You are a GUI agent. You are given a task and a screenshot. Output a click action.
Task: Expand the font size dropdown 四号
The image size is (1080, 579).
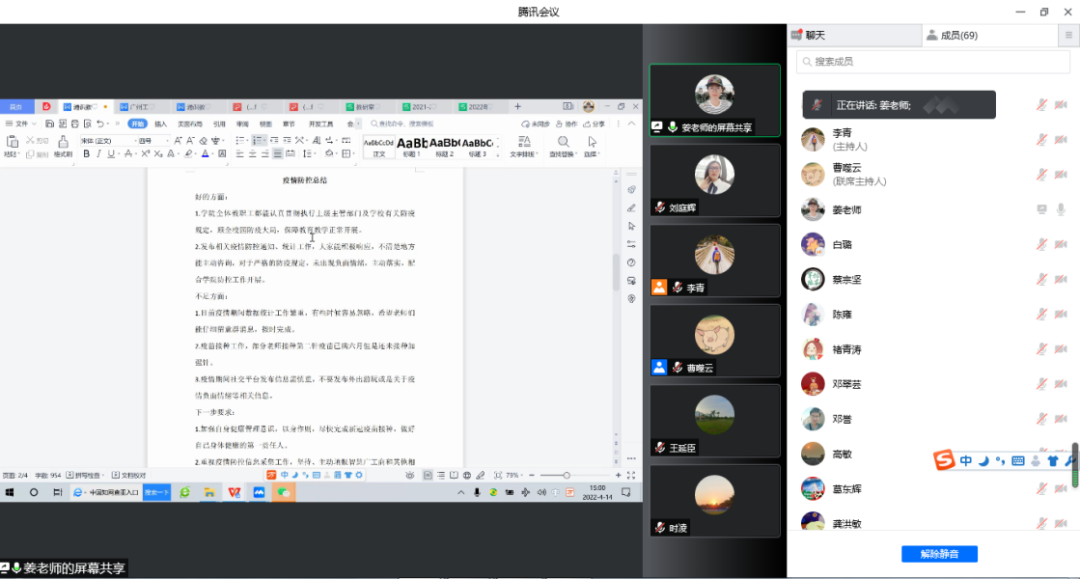pos(164,141)
